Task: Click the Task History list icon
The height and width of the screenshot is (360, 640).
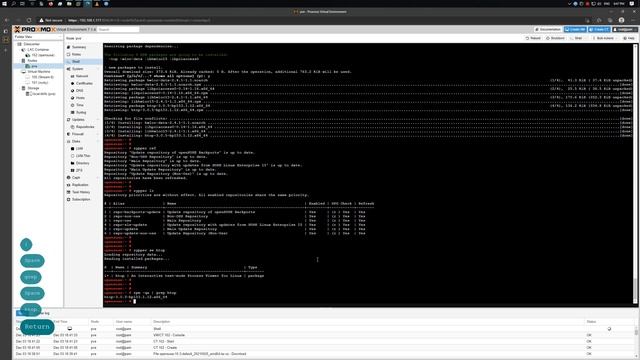Action: coord(69,192)
